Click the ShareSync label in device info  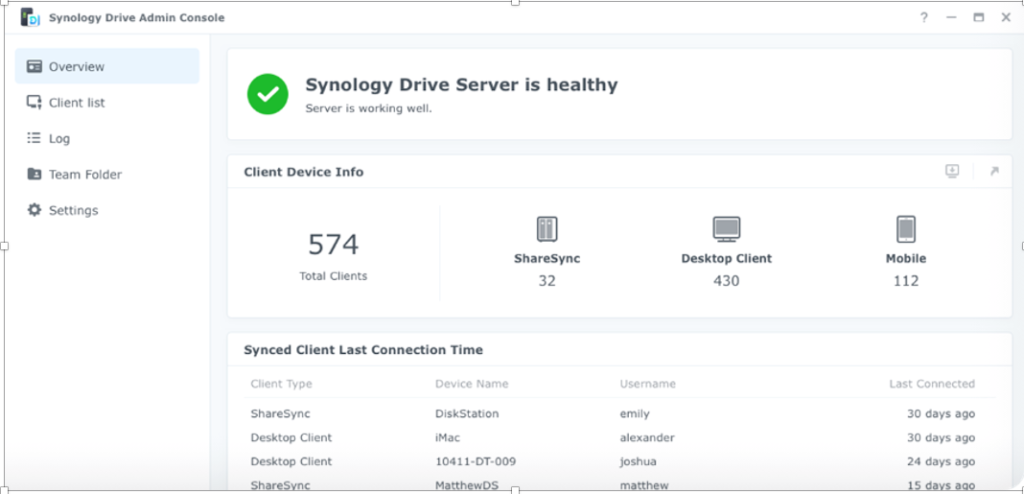(x=547, y=259)
